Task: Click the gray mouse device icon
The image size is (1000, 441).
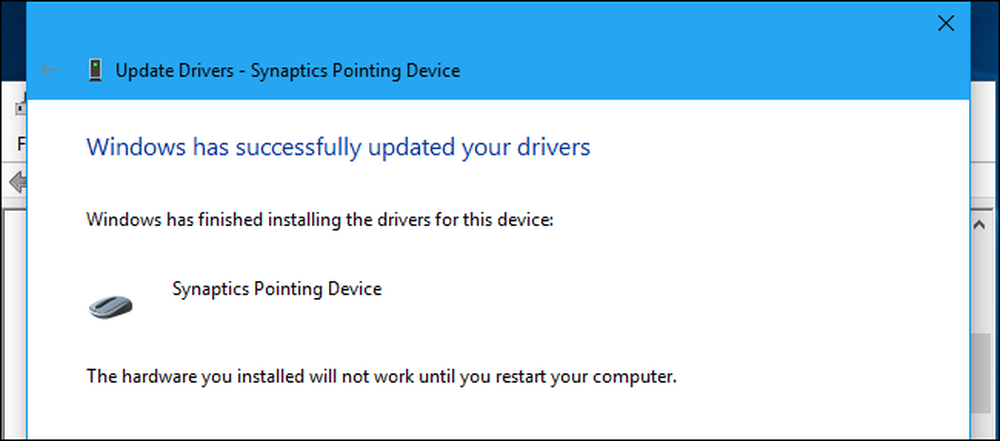Action: point(110,306)
